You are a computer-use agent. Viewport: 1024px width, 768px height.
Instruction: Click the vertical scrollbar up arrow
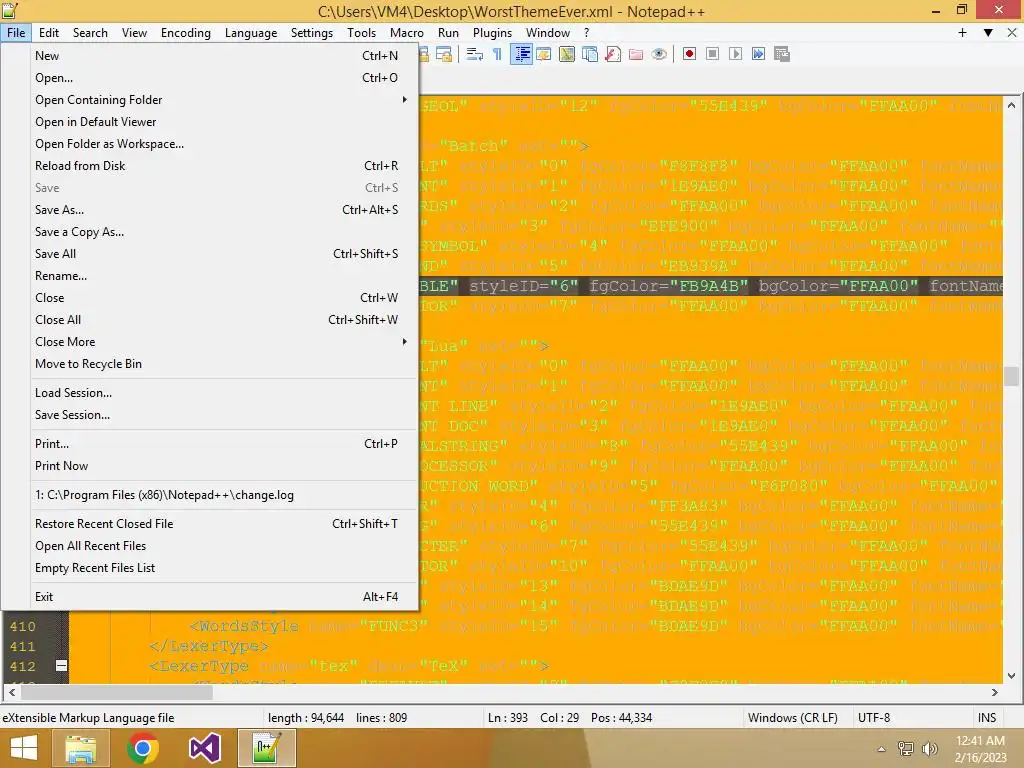[1012, 105]
